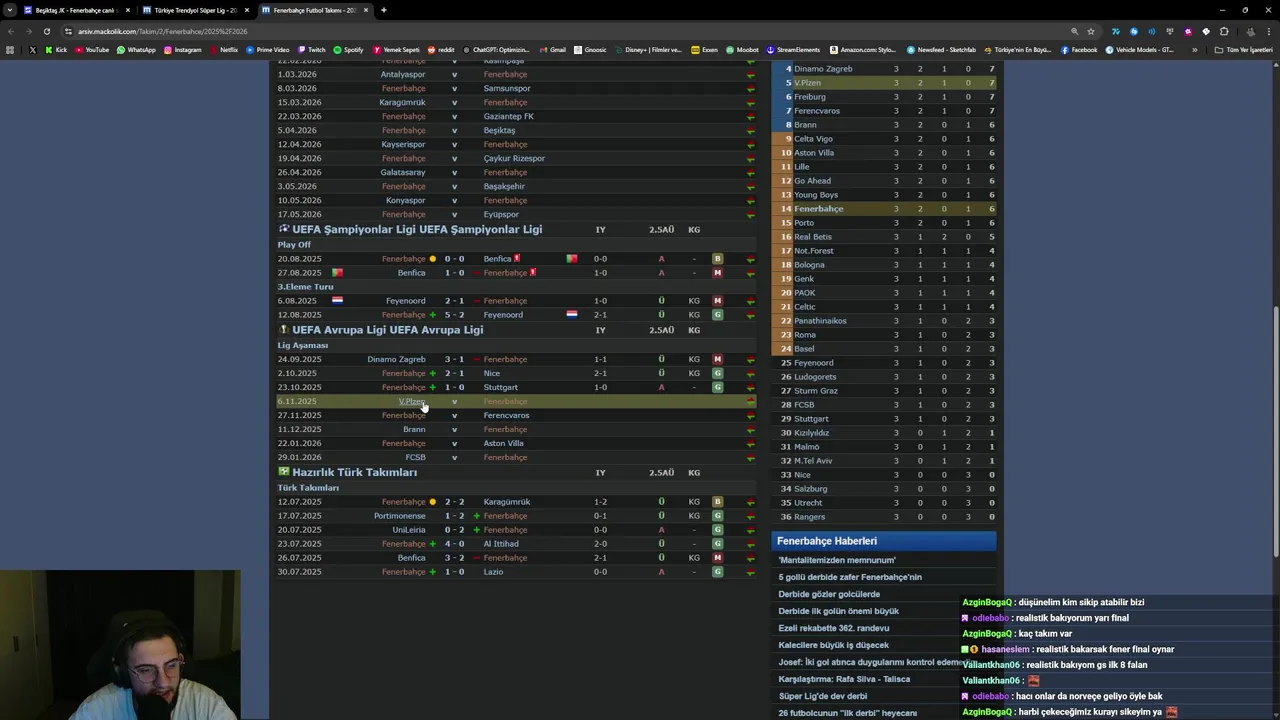The height and width of the screenshot is (720, 1280).
Task: Click the G badge on Fenerbahçe 1-0 Stuttgart row
Action: [717, 387]
